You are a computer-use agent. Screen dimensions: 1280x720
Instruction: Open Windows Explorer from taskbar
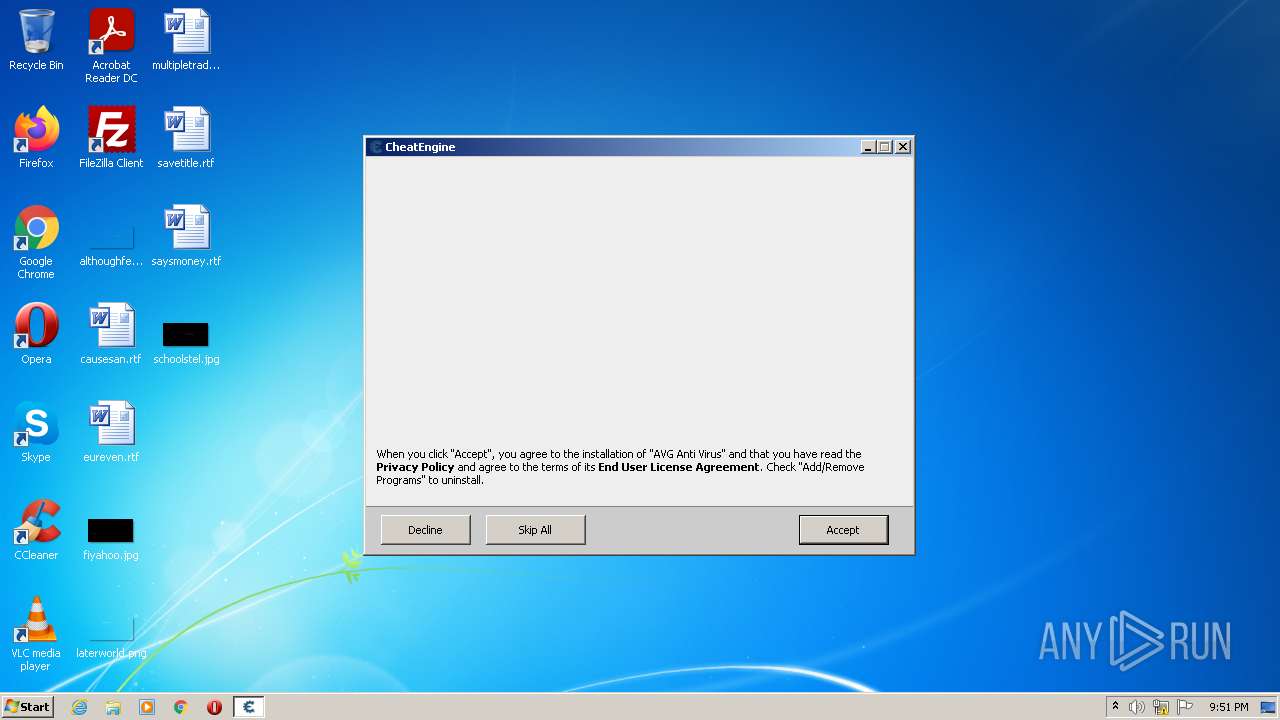[x=113, y=707]
